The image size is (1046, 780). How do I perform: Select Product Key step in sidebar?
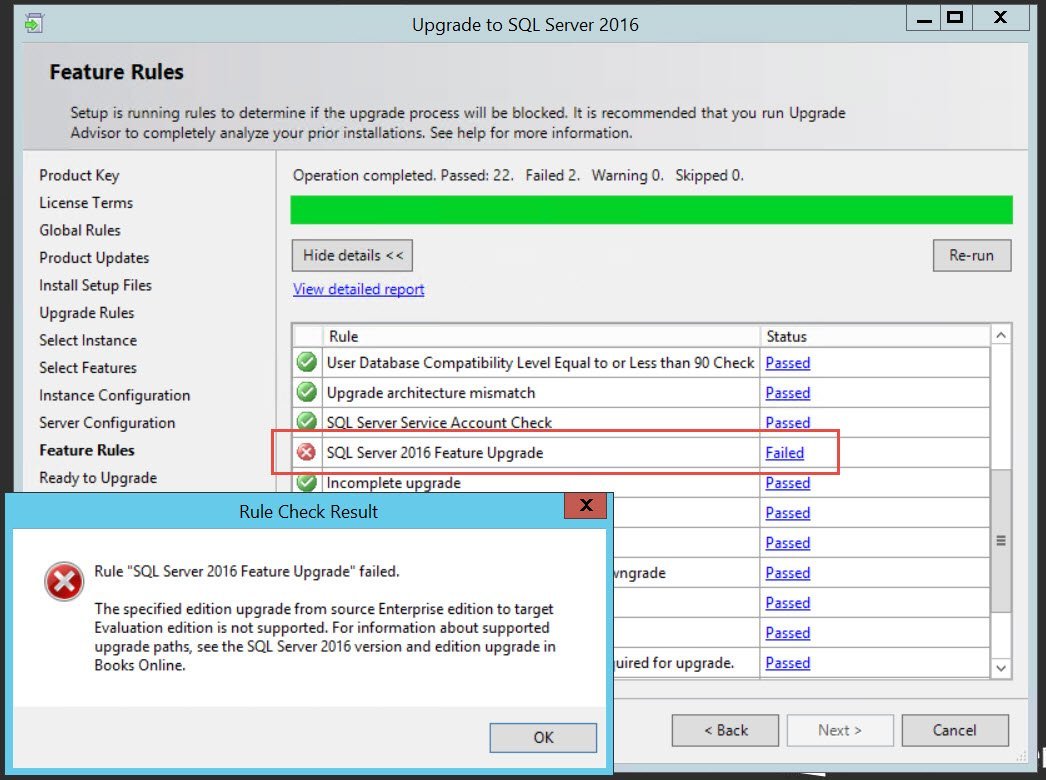tap(79, 175)
